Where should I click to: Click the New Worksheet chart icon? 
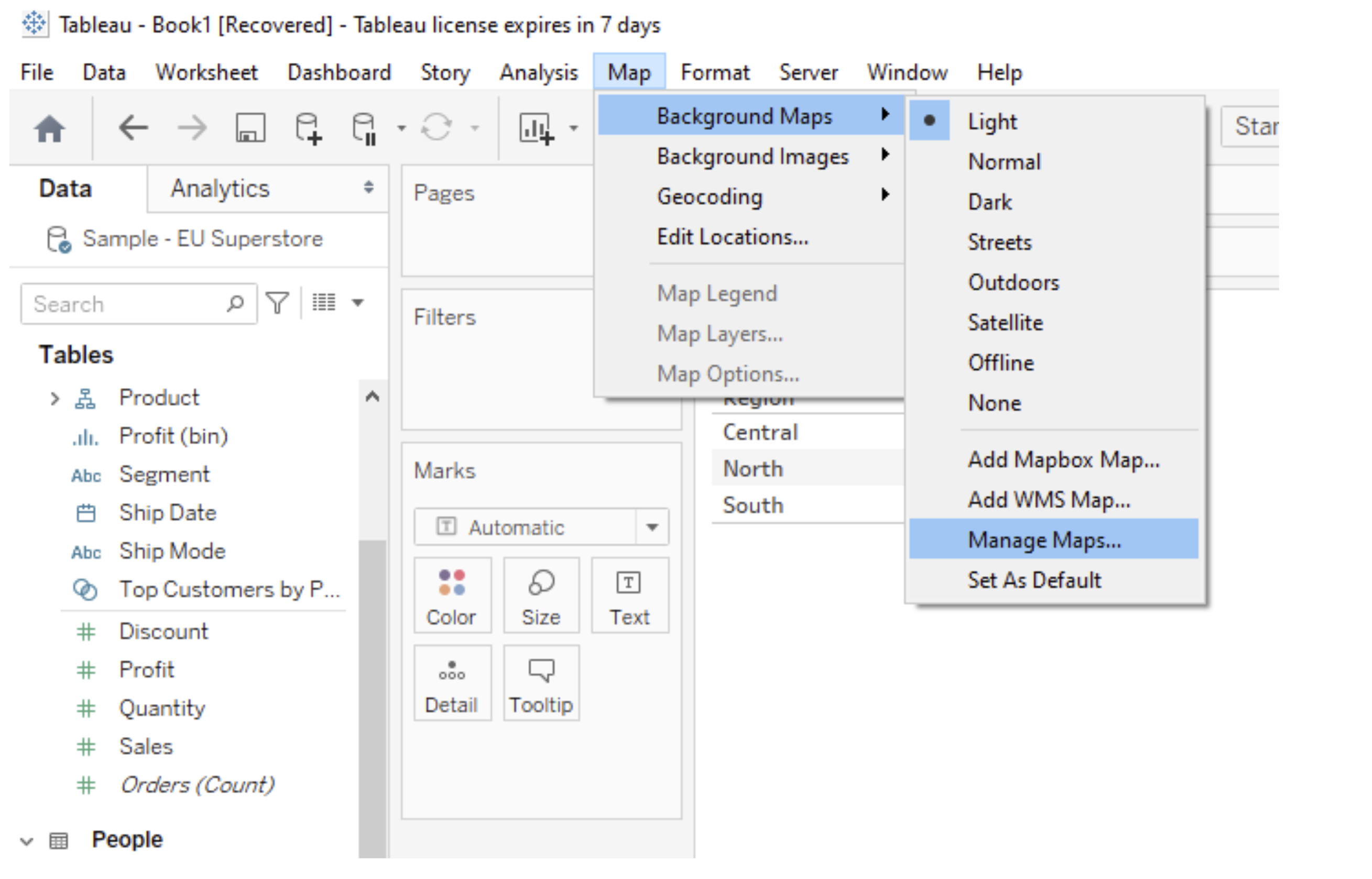[535, 128]
